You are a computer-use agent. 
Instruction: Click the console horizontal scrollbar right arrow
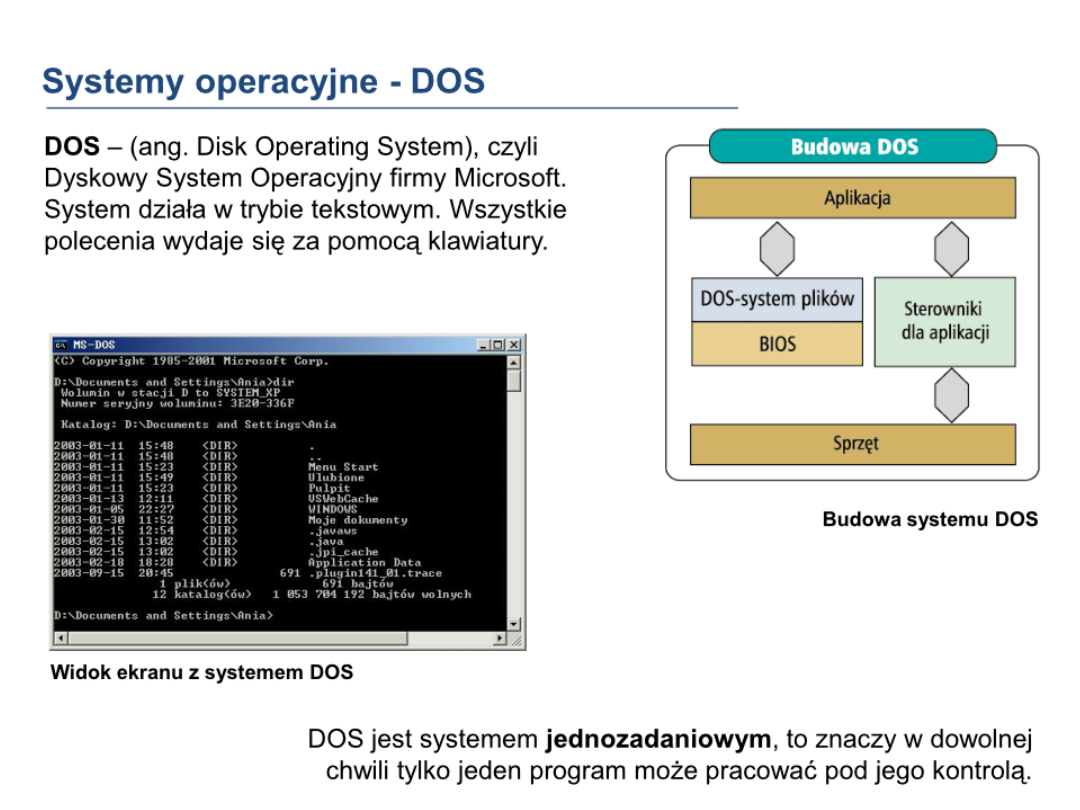(x=499, y=638)
